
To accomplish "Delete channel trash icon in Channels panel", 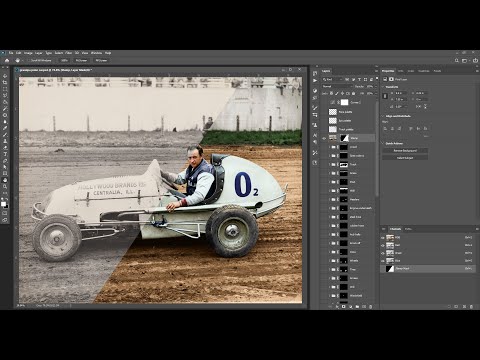I will pyautogui.click(x=471, y=306).
